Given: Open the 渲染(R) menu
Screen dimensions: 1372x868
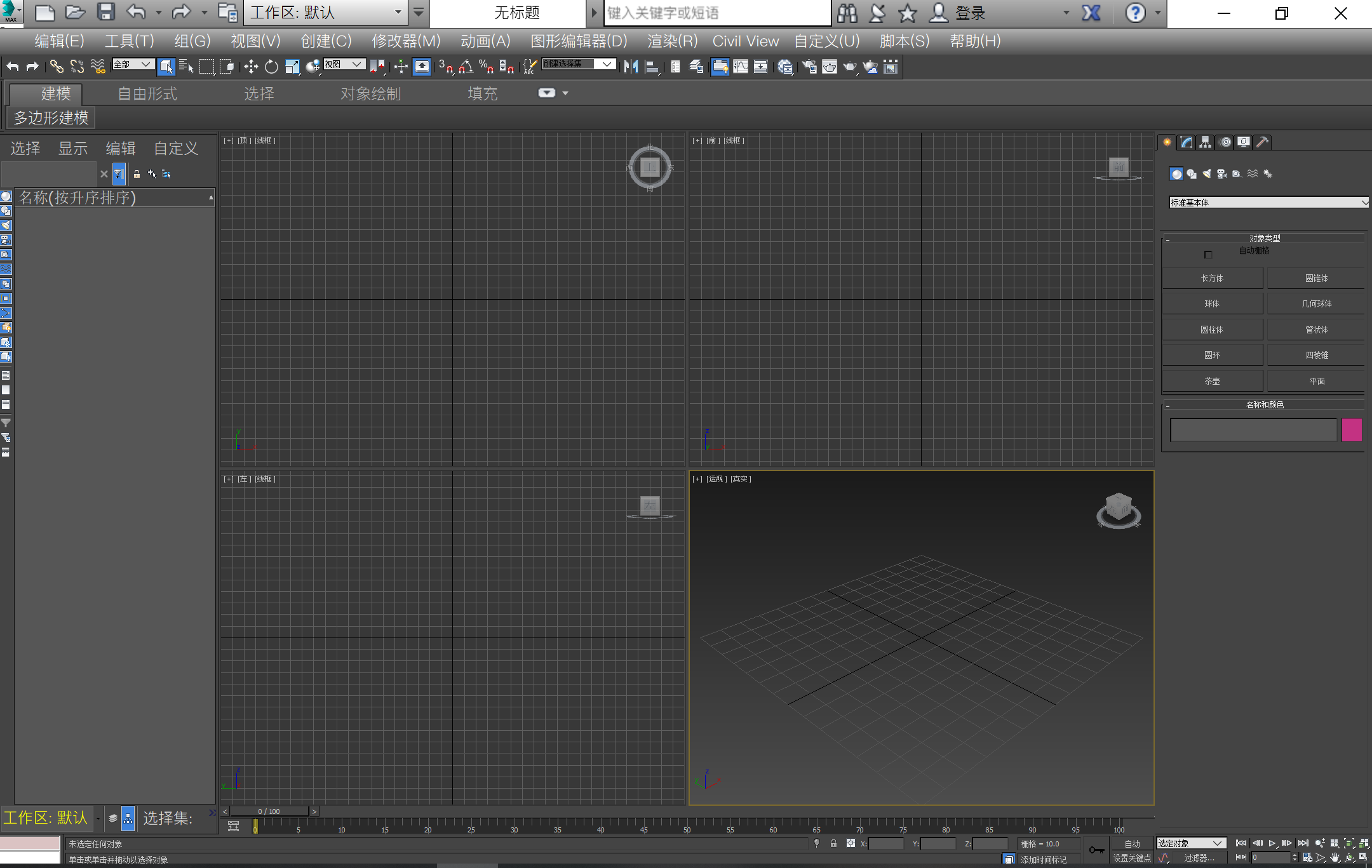Looking at the screenshot, I should (x=672, y=41).
